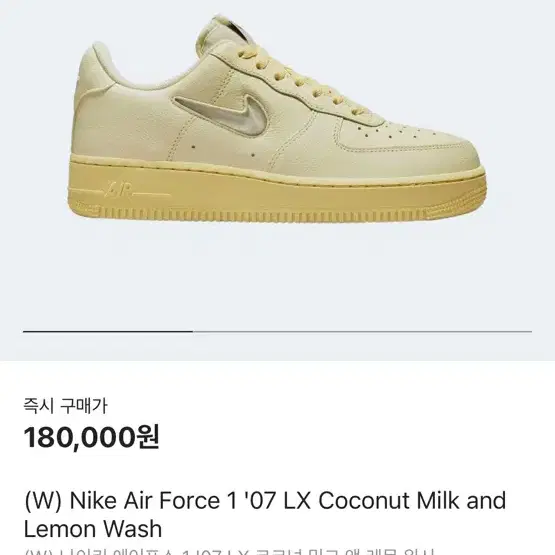Open the Nike Air Force 1 '07 LX title

[x=190, y=500]
